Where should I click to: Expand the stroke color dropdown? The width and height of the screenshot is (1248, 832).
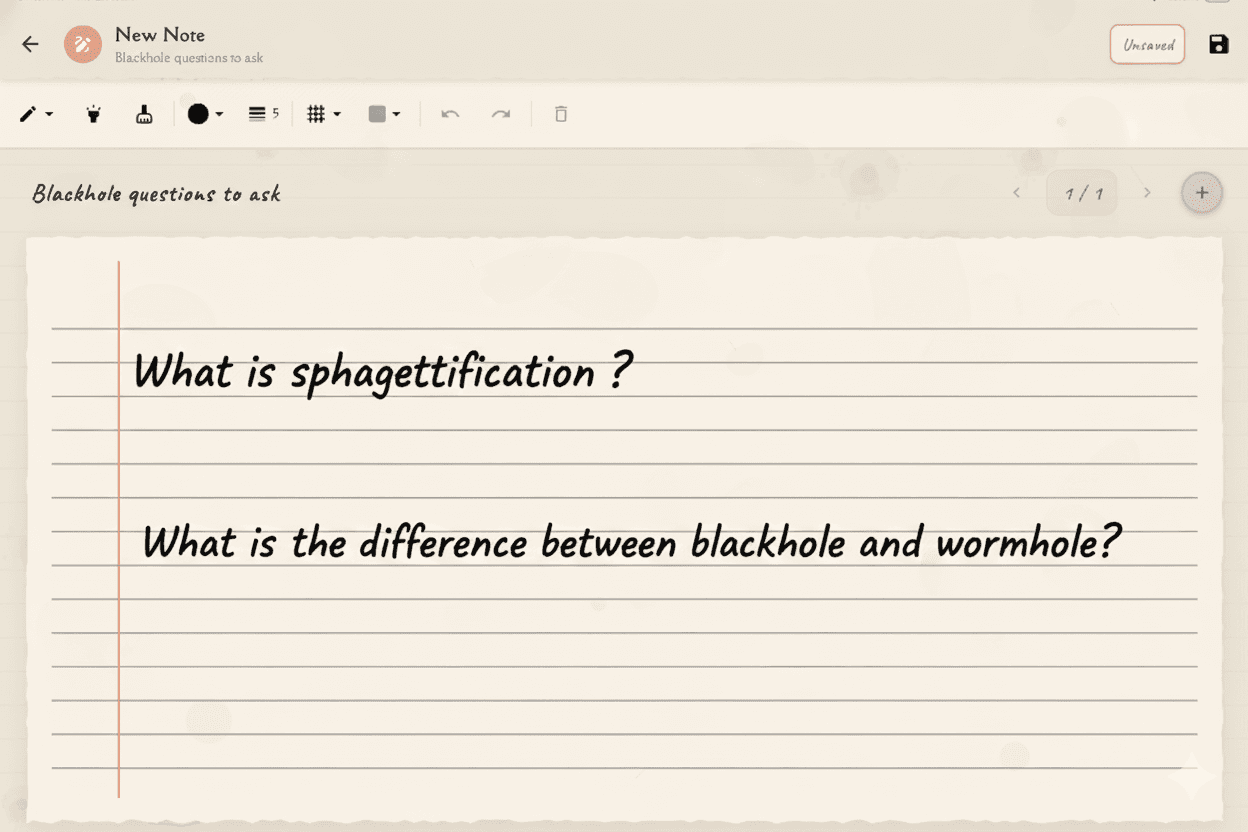(218, 114)
